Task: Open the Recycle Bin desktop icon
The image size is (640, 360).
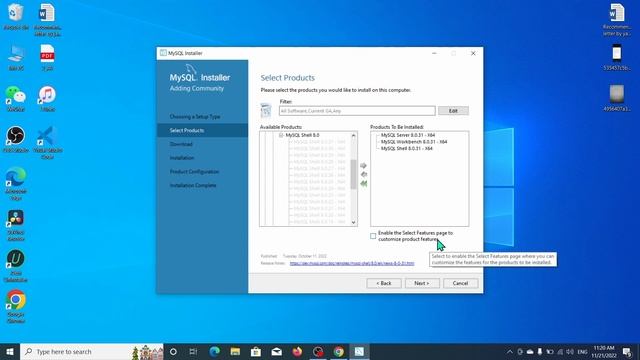Action: pyautogui.click(x=16, y=17)
